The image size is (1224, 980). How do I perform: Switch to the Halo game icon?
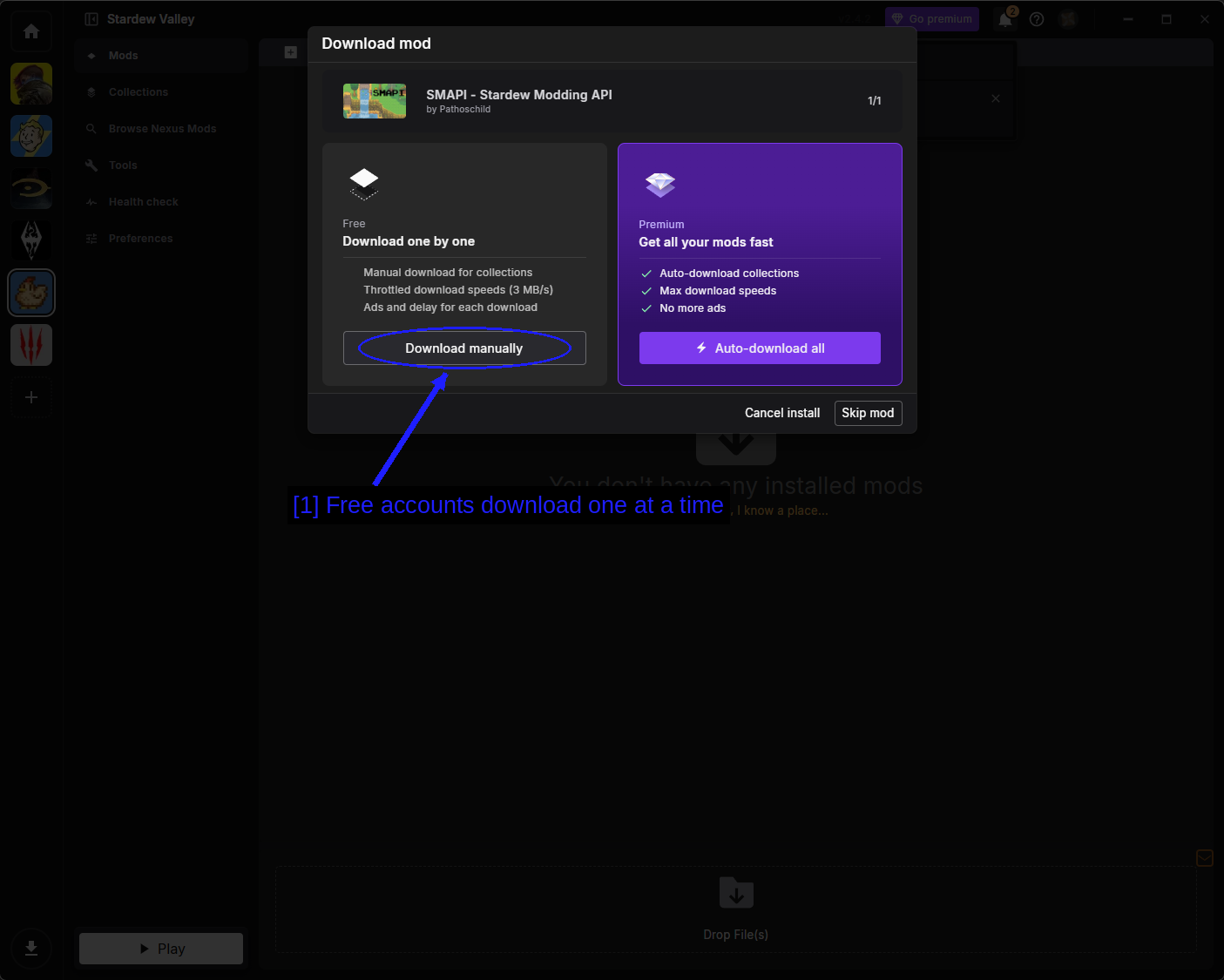click(x=31, y=188)
